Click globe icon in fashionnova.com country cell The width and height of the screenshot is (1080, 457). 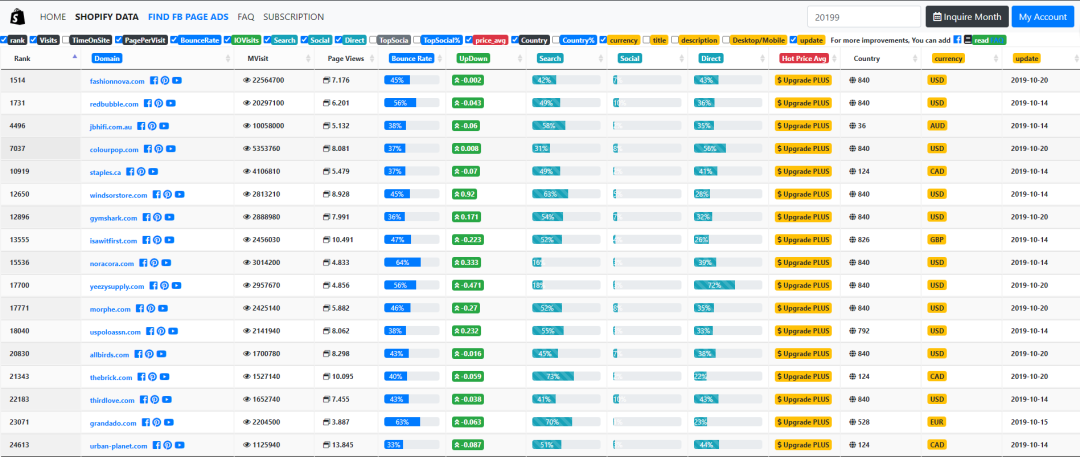pyautogui.click(x=853, y=81)
